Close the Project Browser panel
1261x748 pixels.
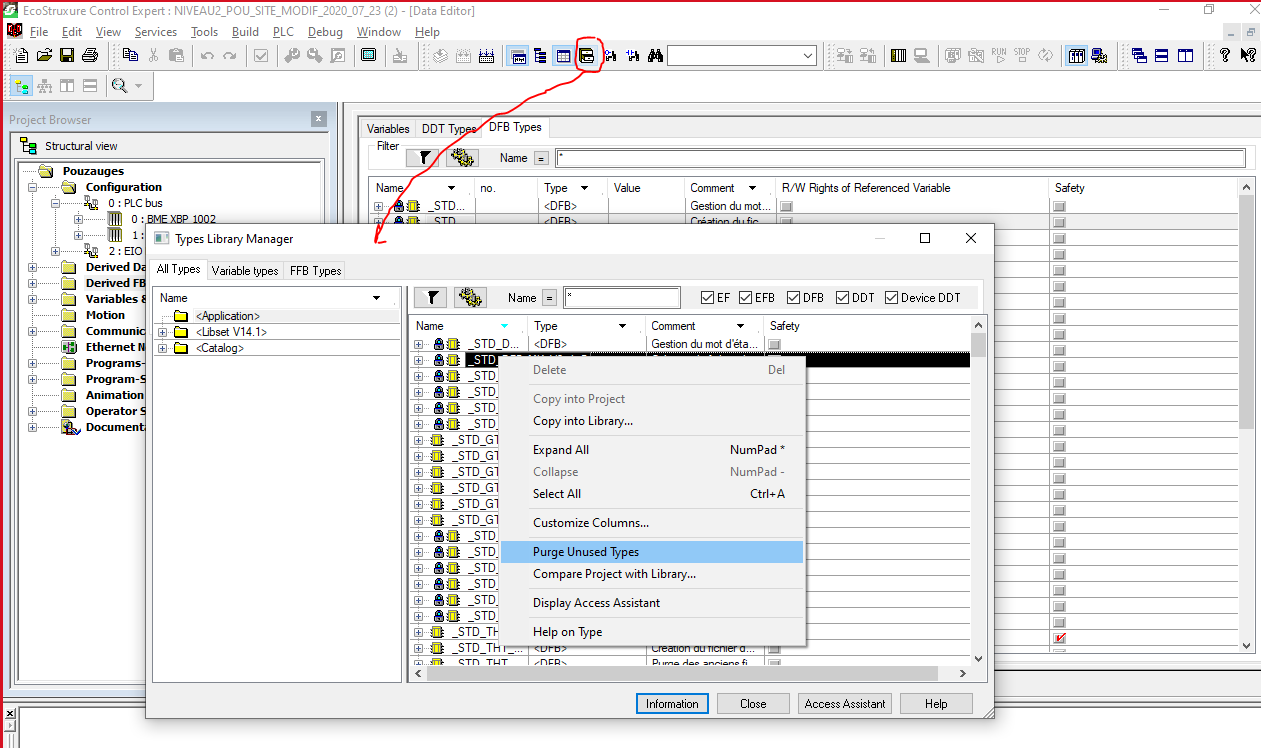pyautogui.click(x=318, y=119)
